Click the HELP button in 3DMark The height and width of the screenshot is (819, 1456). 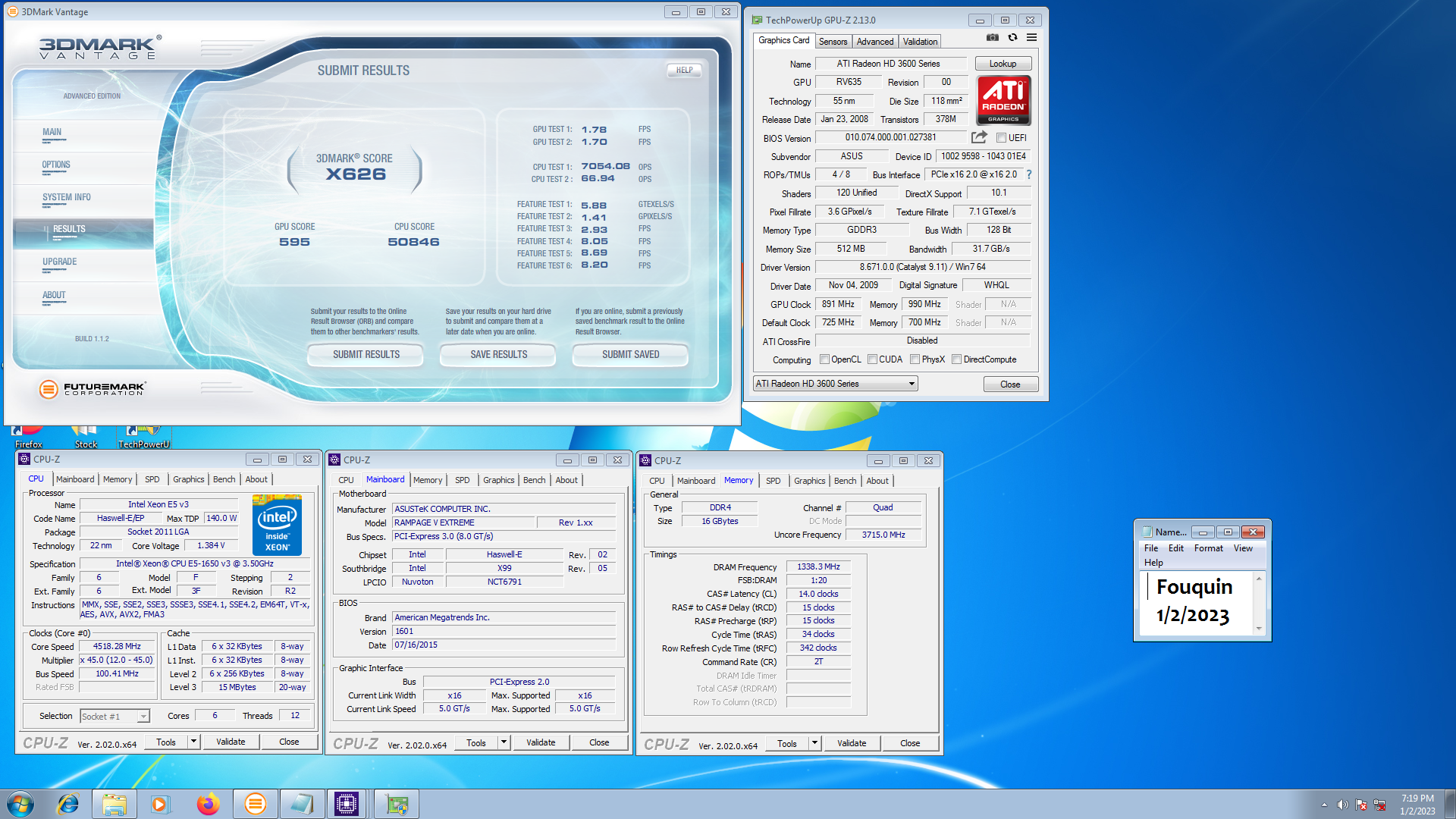[x=684, y=70]
